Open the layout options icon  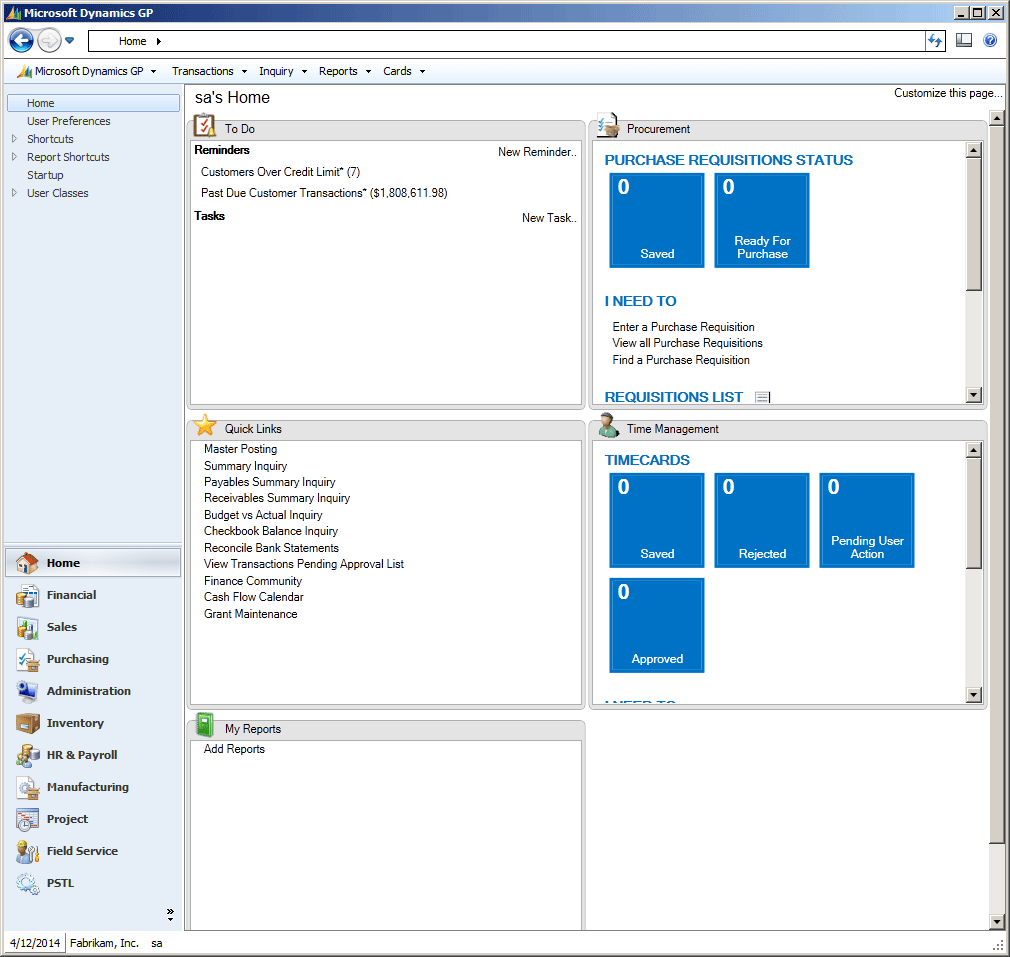tap(964, 41)
